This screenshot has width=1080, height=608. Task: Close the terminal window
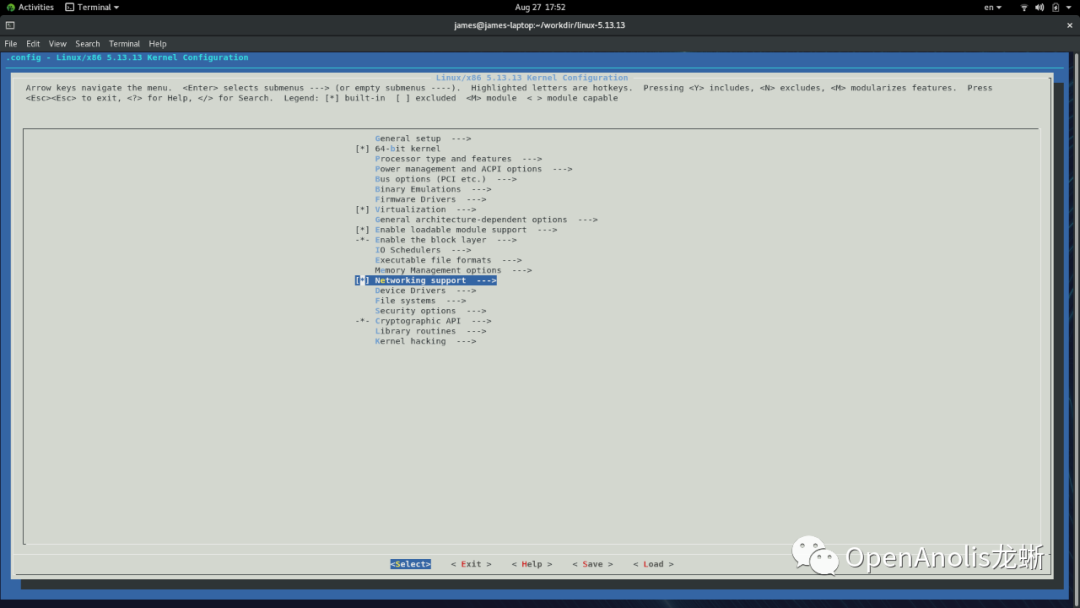(1070, 25)
